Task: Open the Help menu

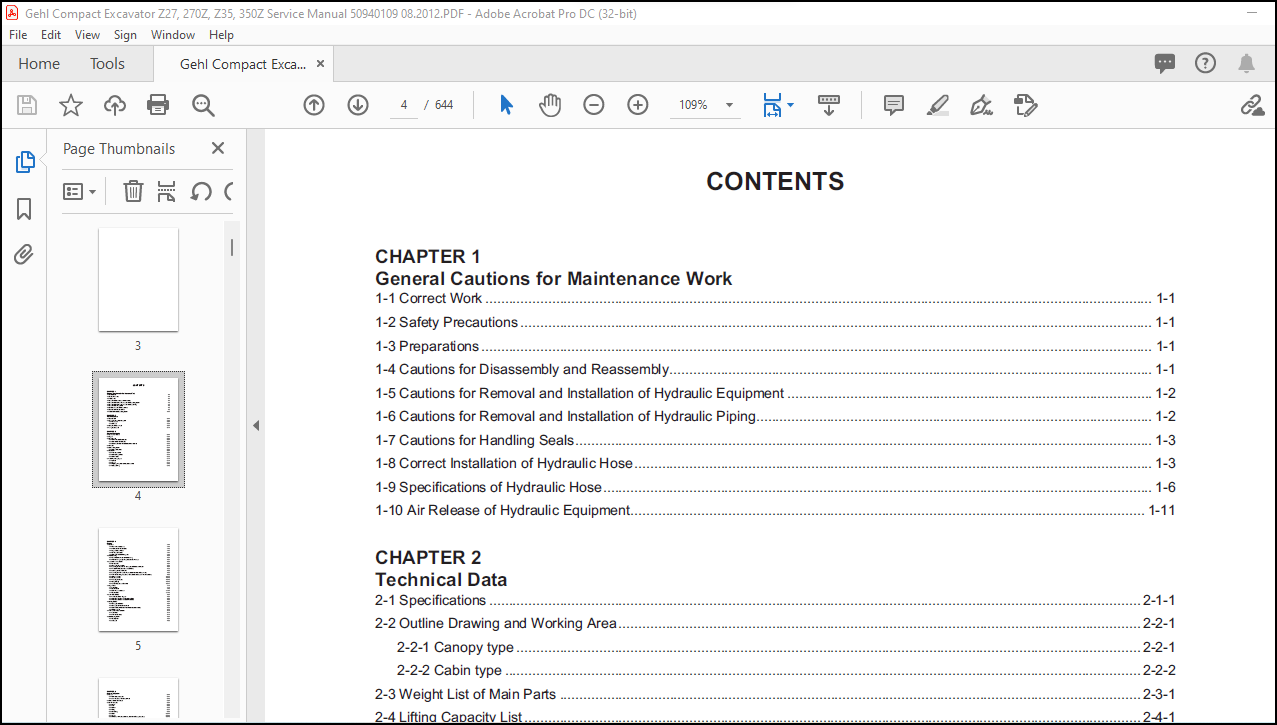Action: tap(222, 34)
